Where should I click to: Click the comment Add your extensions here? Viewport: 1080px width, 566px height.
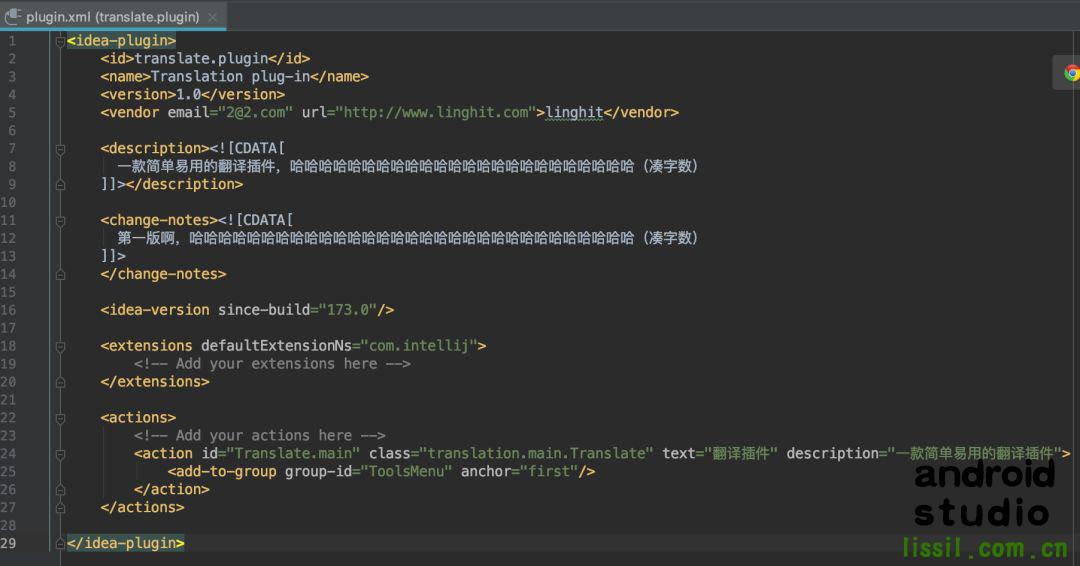(x=273, y=364)
